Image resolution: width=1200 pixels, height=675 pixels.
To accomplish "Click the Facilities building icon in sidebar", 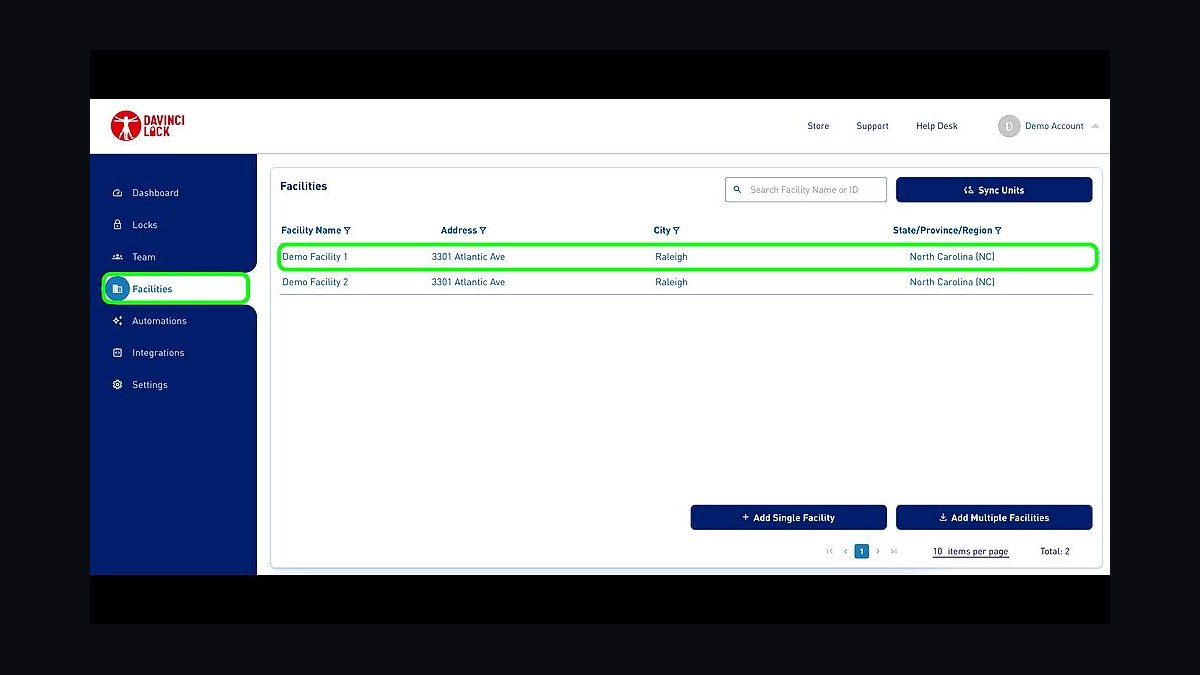I will (x=117, y=289).
